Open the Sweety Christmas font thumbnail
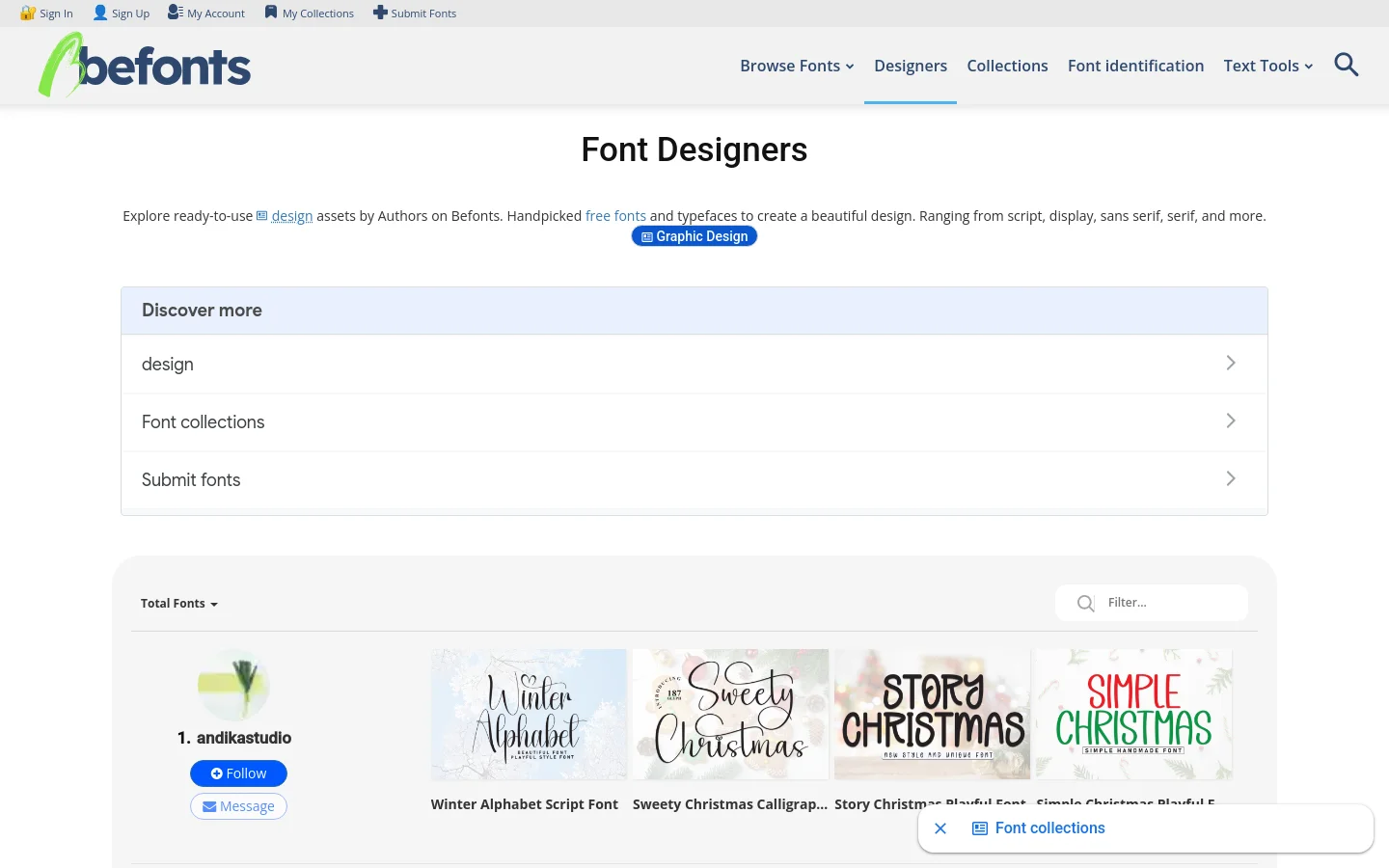The image size is (1389, 868). point(730,715)
